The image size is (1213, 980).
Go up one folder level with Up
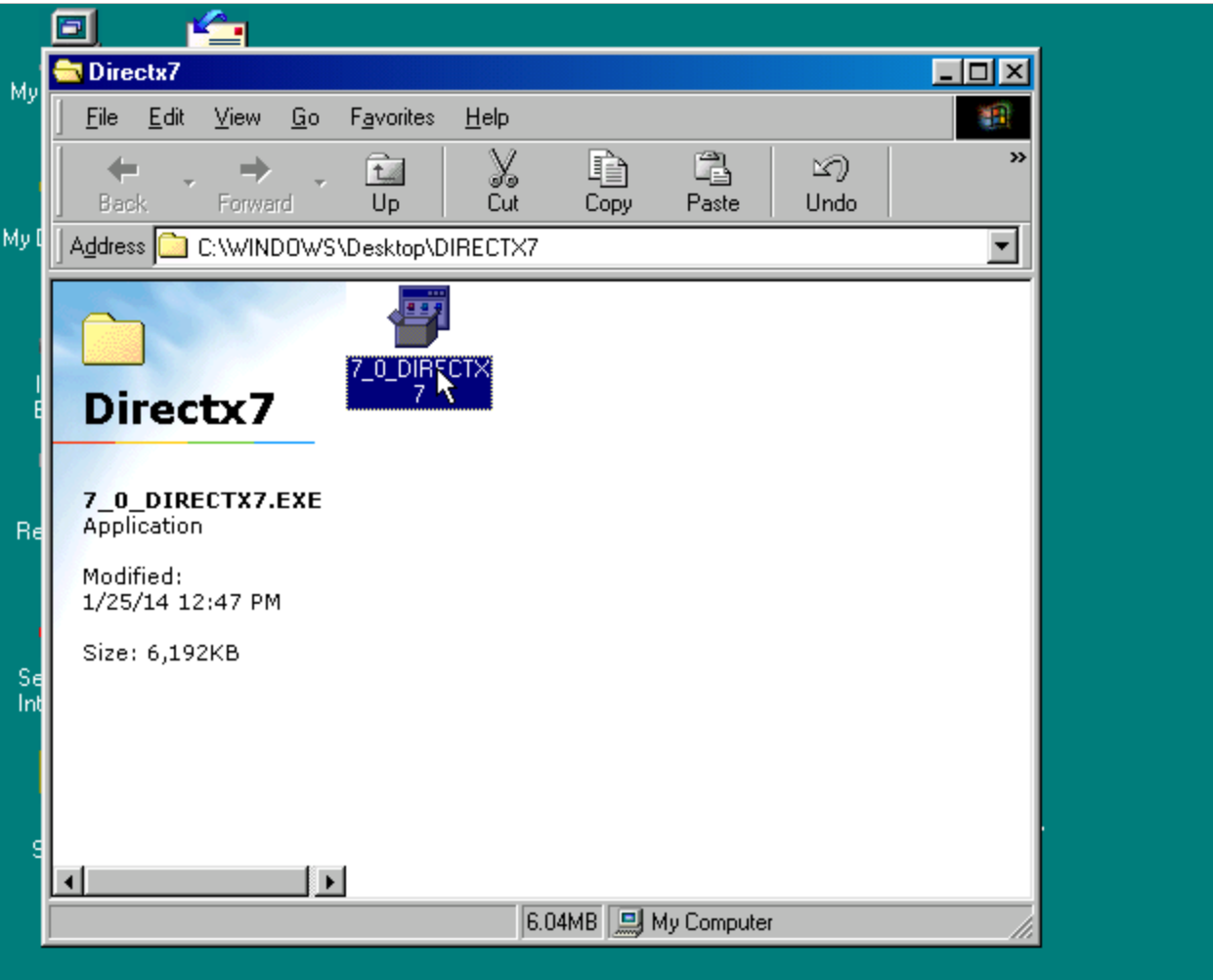pos(385,183)
